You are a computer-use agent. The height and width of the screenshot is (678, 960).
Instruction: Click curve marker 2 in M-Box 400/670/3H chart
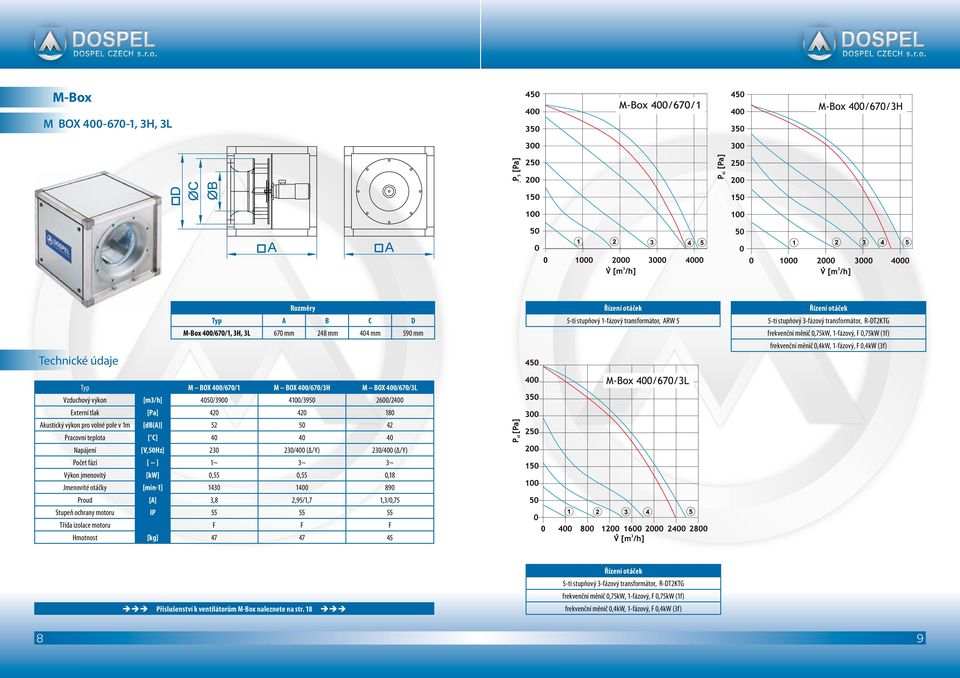(x=836, y=242)
